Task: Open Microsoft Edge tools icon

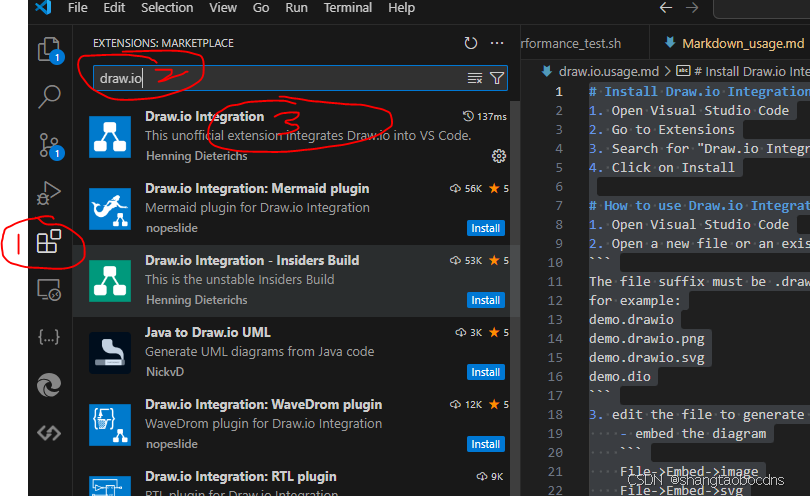Action: point(49,385)
